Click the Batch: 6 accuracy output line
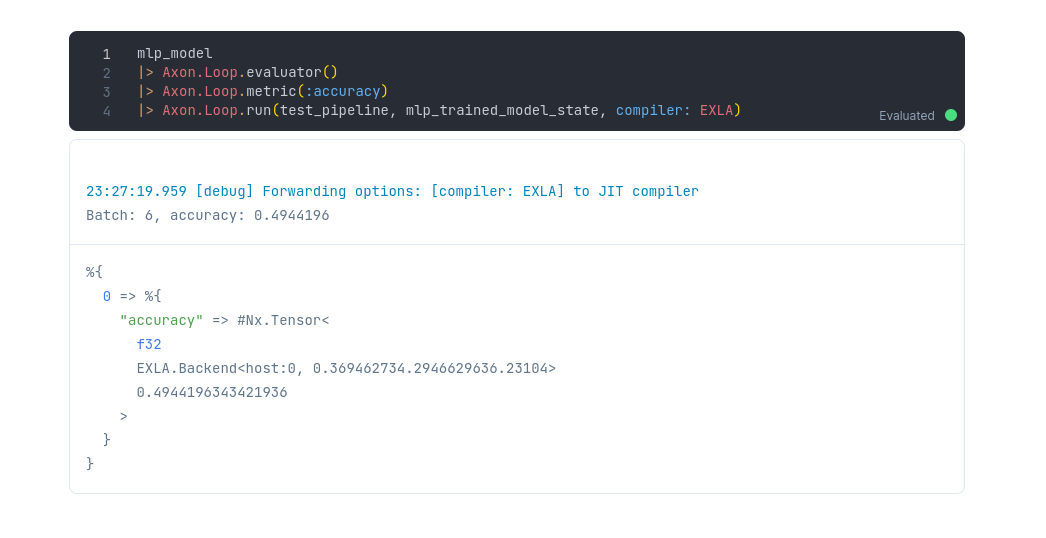 click(x=207, y=216)
